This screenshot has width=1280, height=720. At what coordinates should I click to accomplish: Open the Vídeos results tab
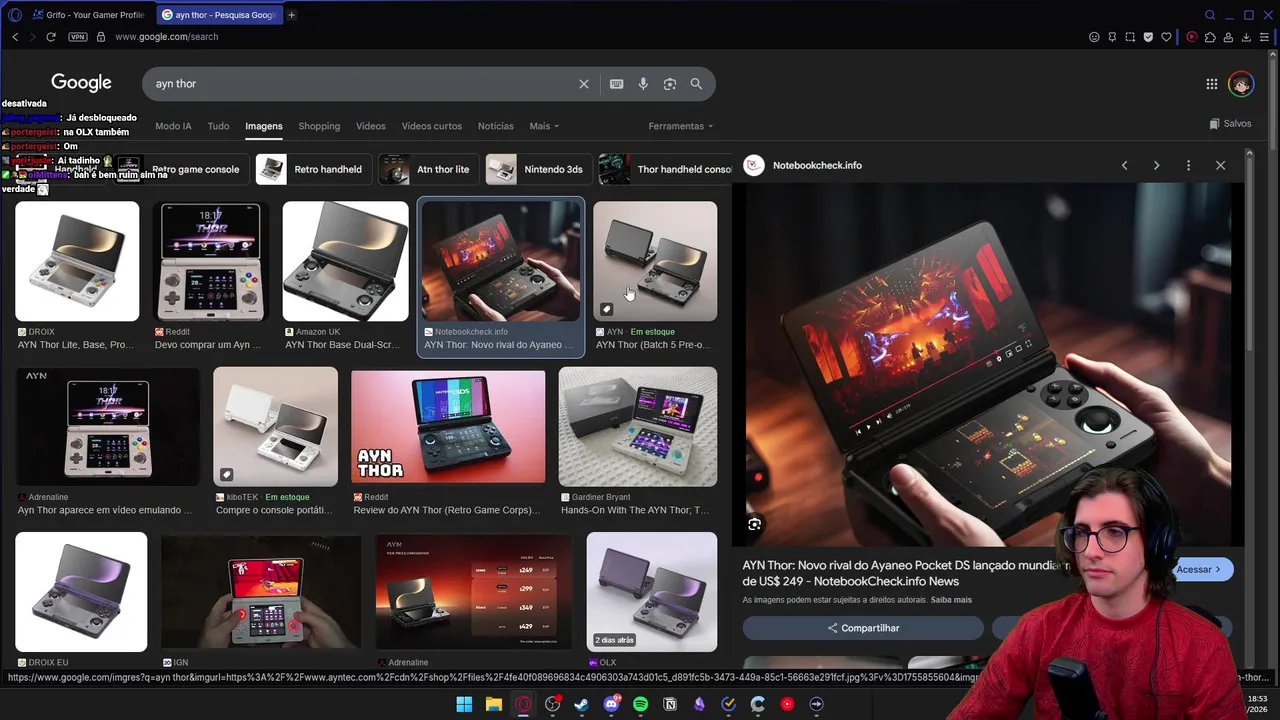coord(371,126)
